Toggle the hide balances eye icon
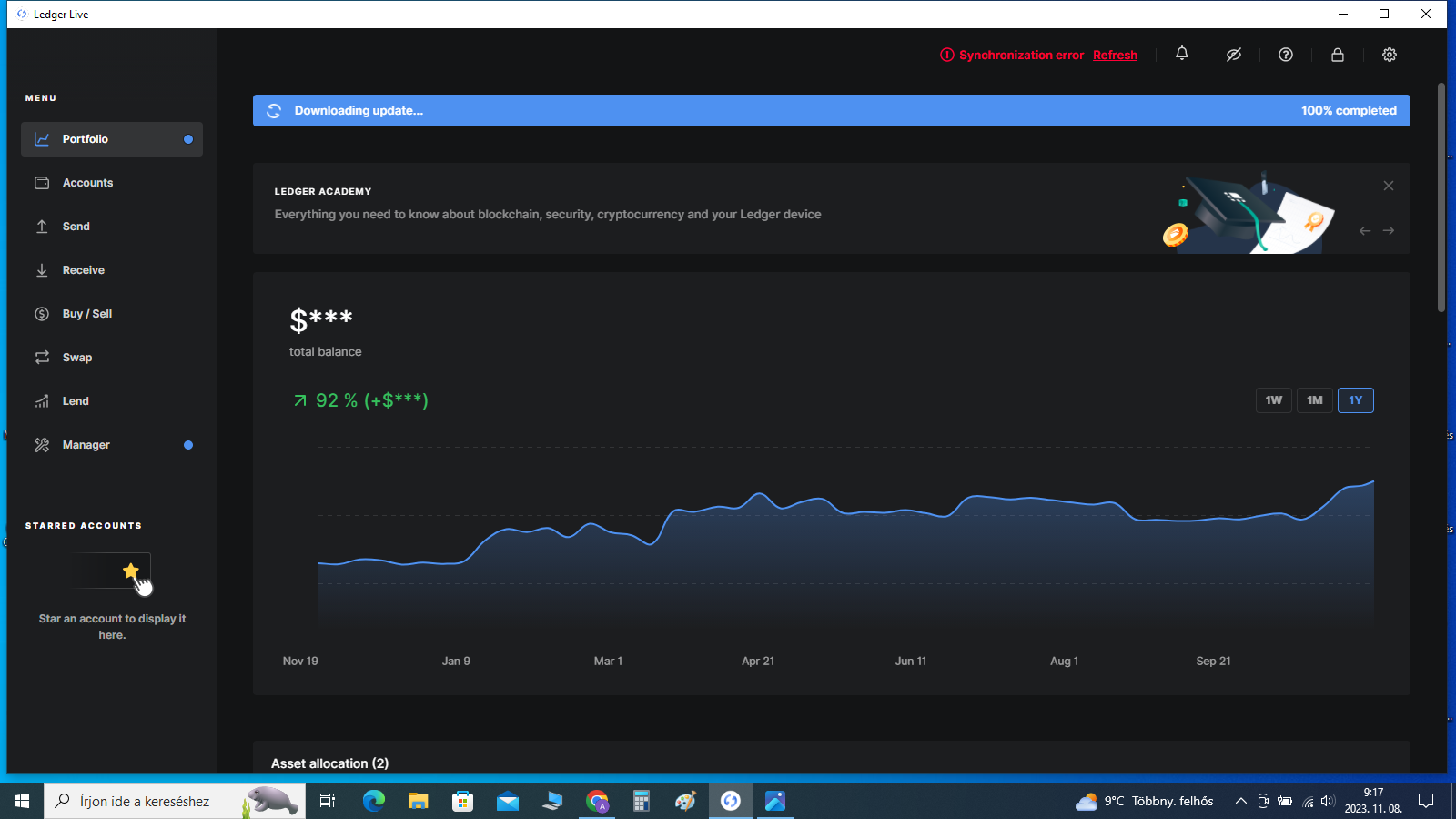 click(1233, 55)
